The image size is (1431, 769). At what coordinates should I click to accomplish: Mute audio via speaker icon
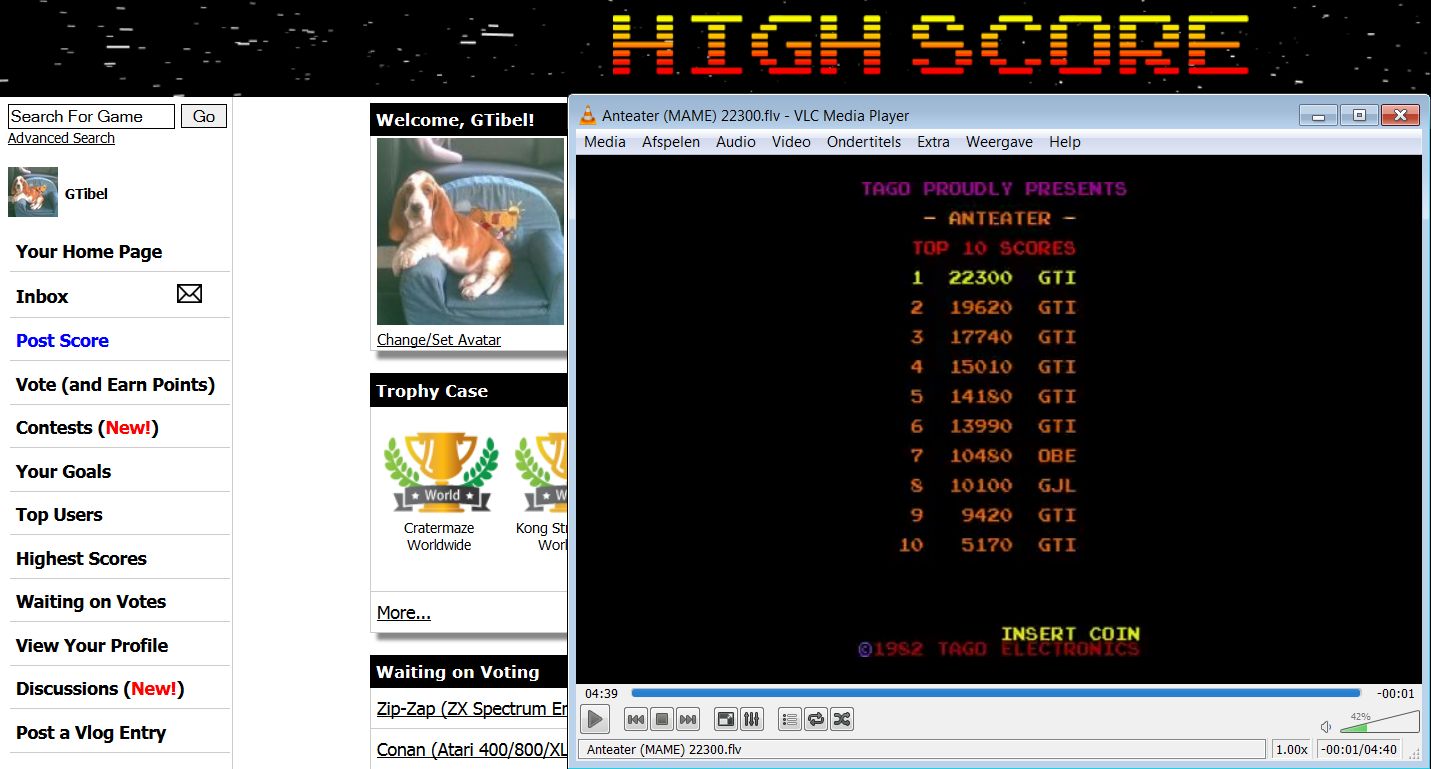tap(1326, 727)
